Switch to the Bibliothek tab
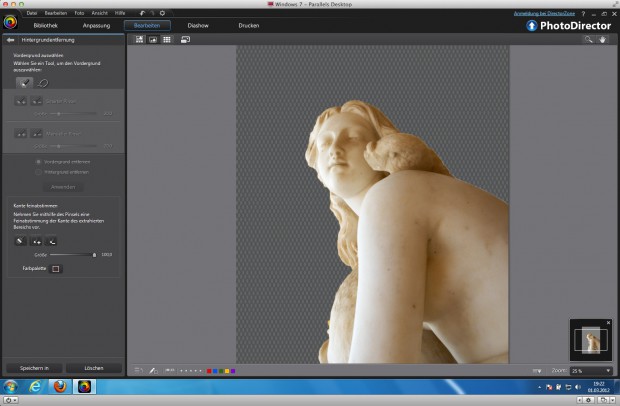The width and height of the screenshot is (620, 406). [45, 26]
